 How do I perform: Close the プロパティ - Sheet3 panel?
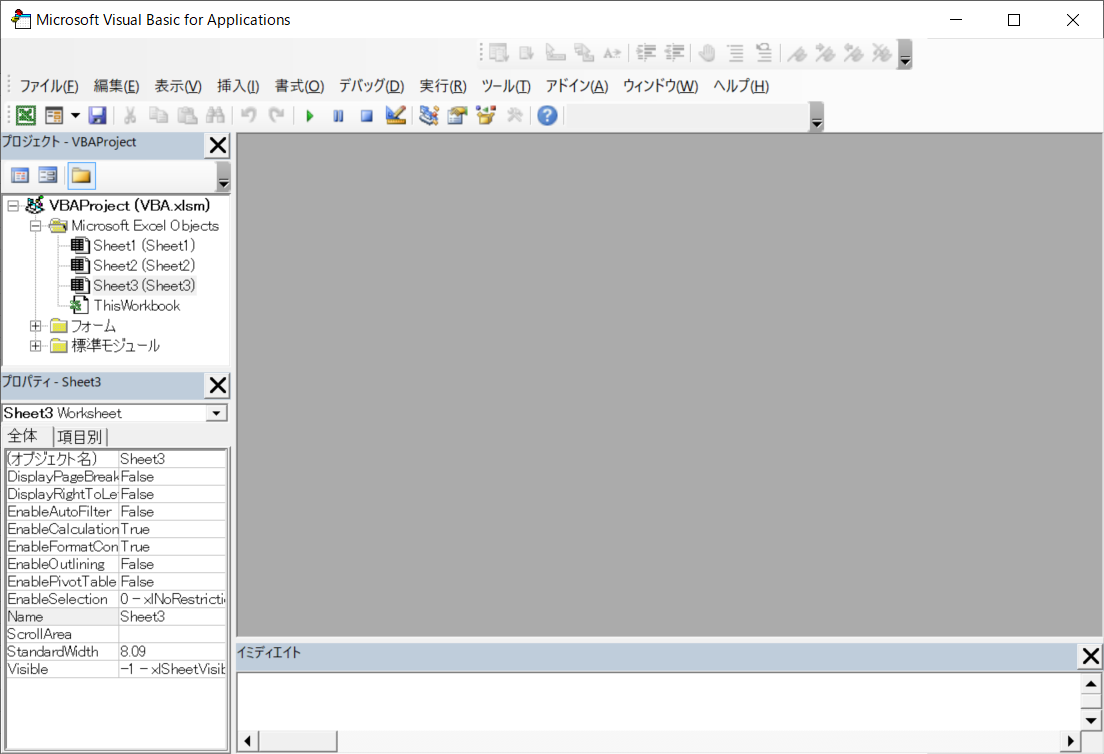(218, 386)
